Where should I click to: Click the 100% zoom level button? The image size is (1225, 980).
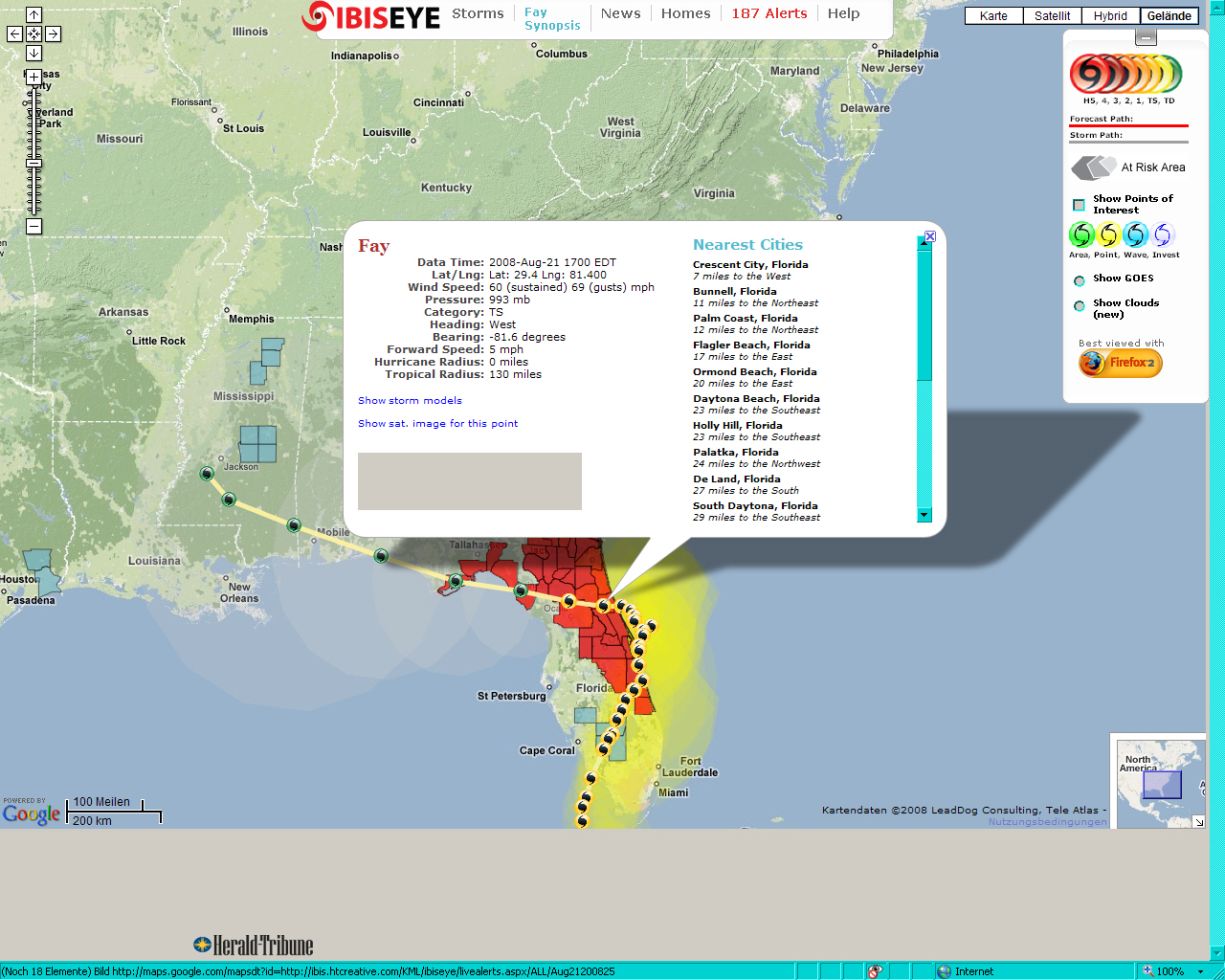pos(1164,971)
